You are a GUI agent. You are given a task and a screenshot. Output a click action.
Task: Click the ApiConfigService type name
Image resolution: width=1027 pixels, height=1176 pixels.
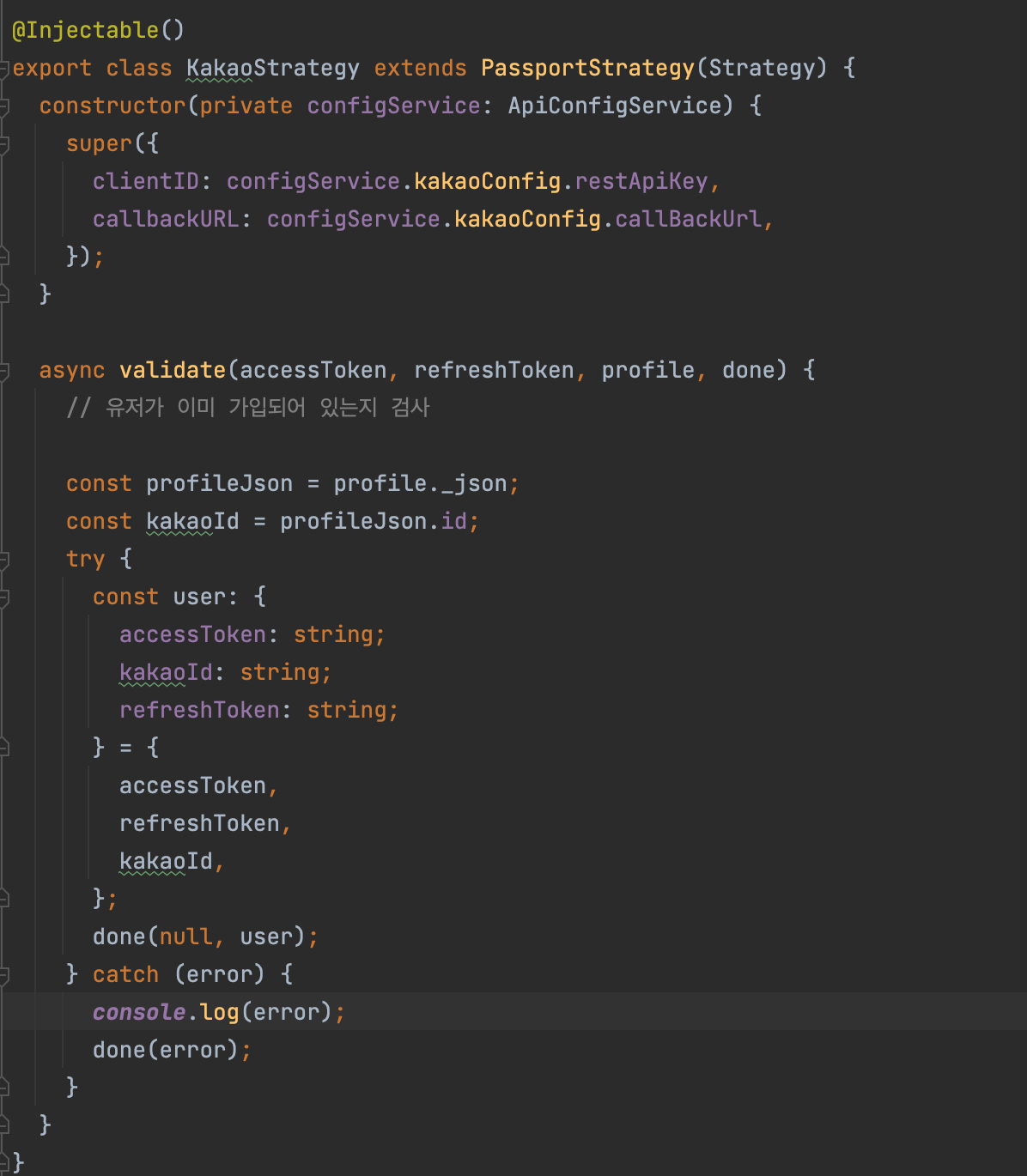point(615,106)
